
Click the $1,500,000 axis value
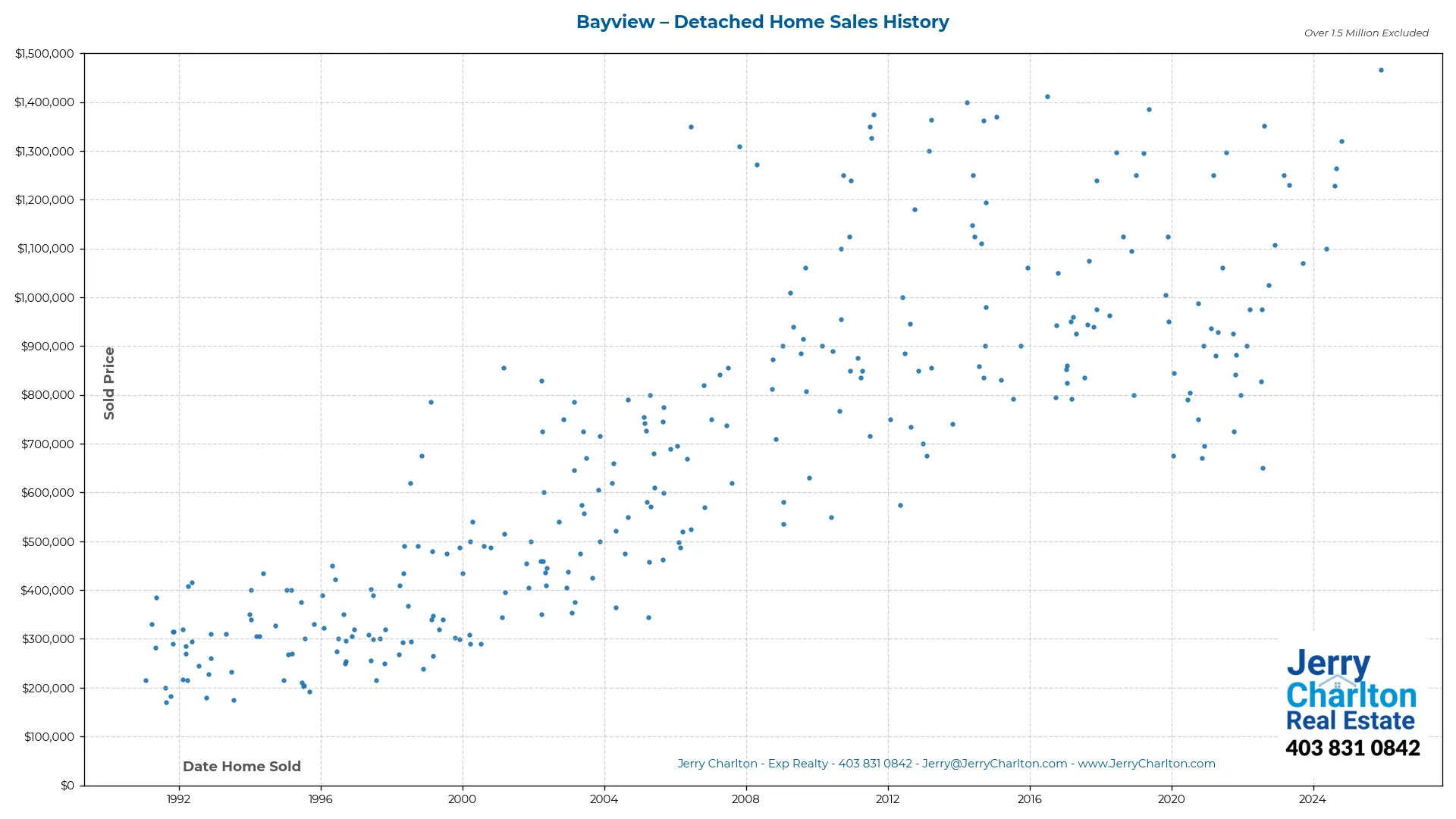(45, 53)
